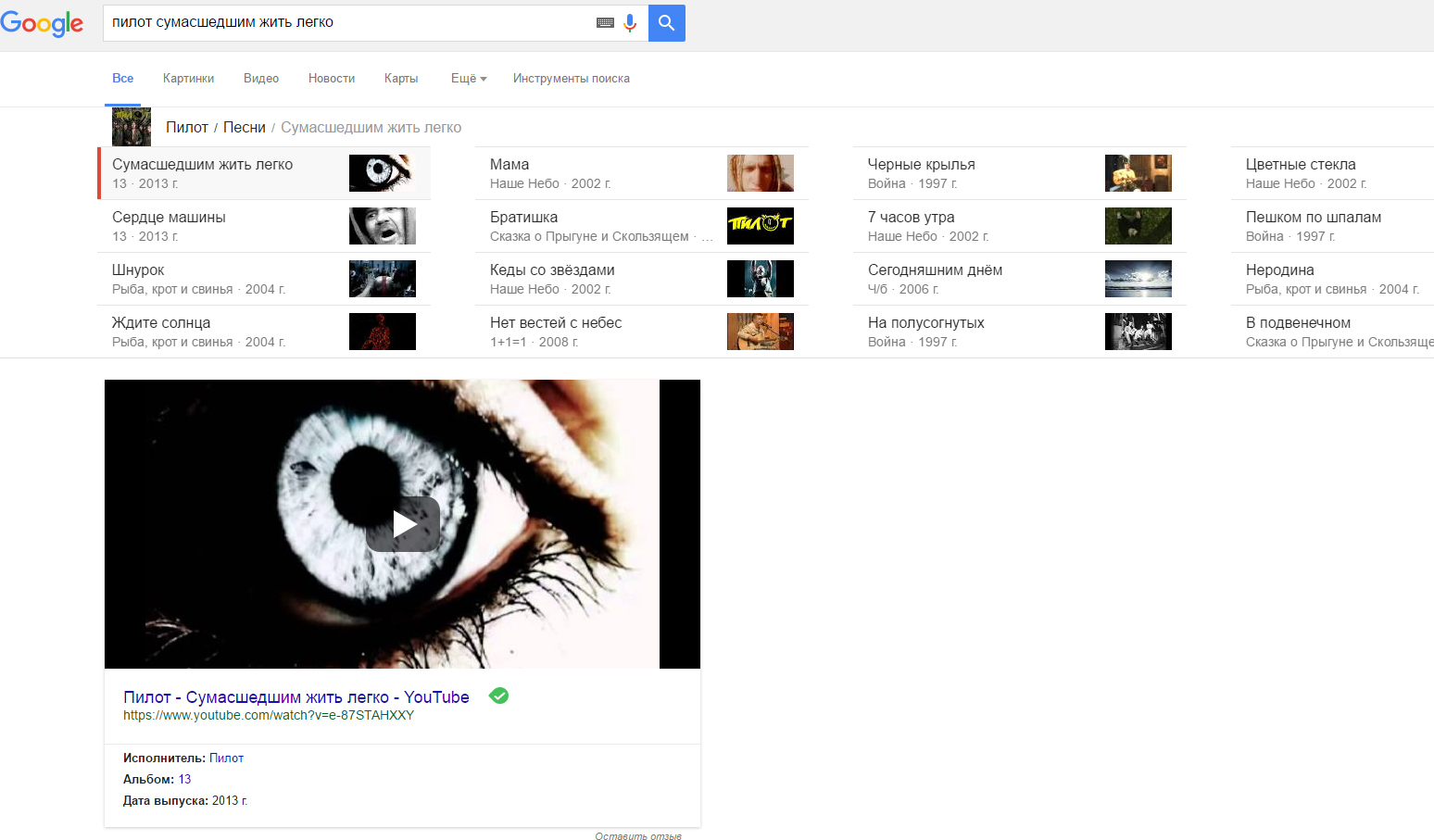This screenshot has width=1434, height=840.
Task: Click Пилот in the breadcrumb
Action: point(187,128)
